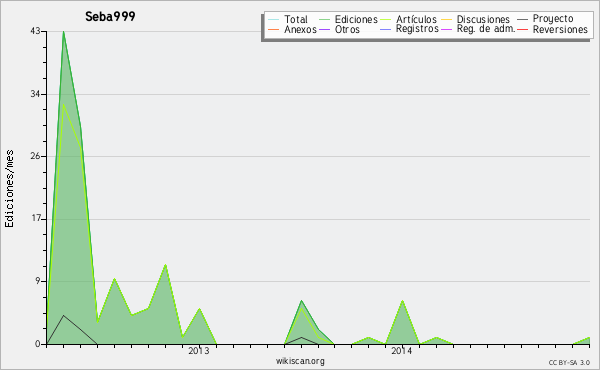Click the Total legend color line
Screen dimensions: 600x370
(x=274, y=20)
